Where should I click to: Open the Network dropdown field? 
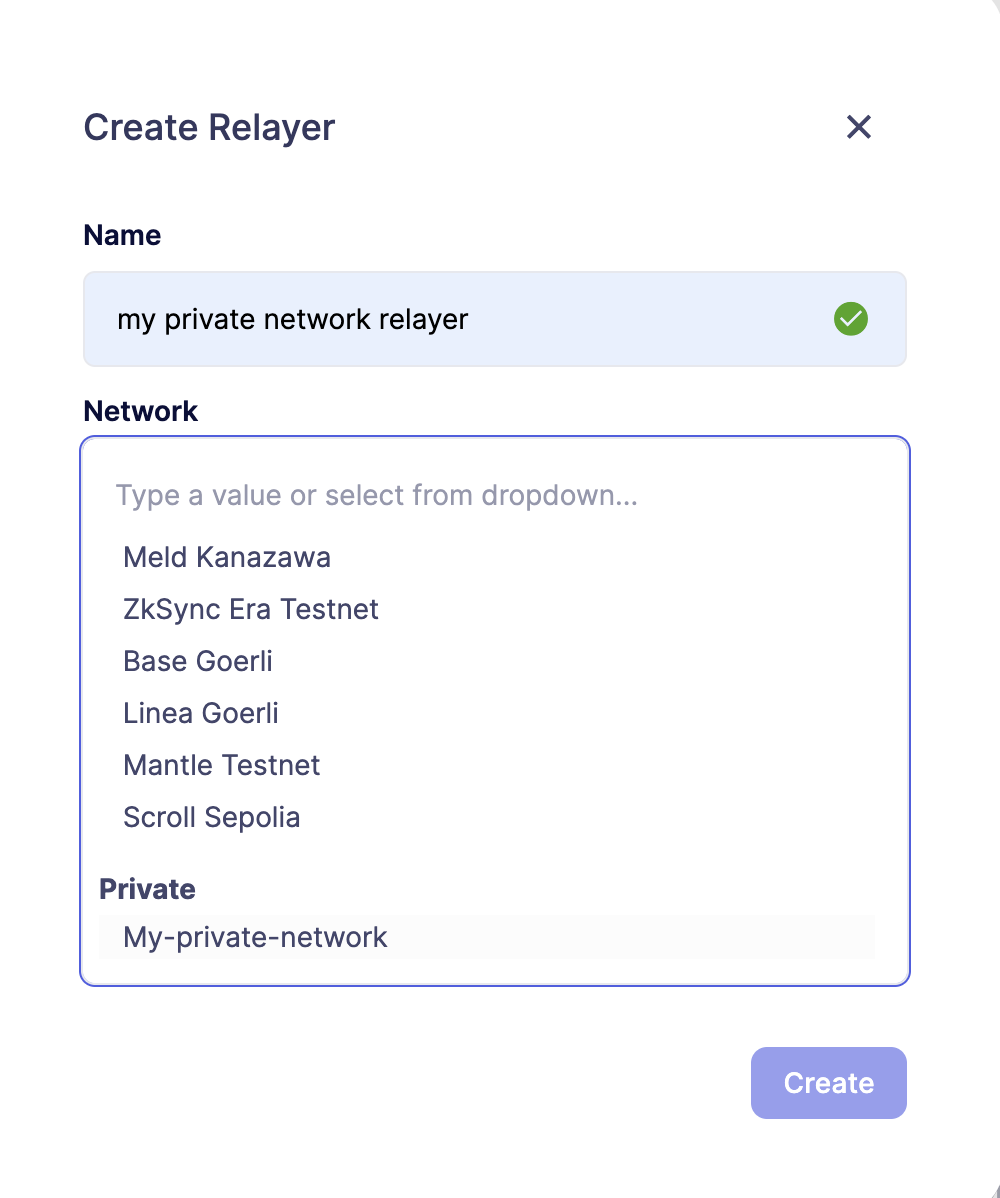tap(495, 495)
